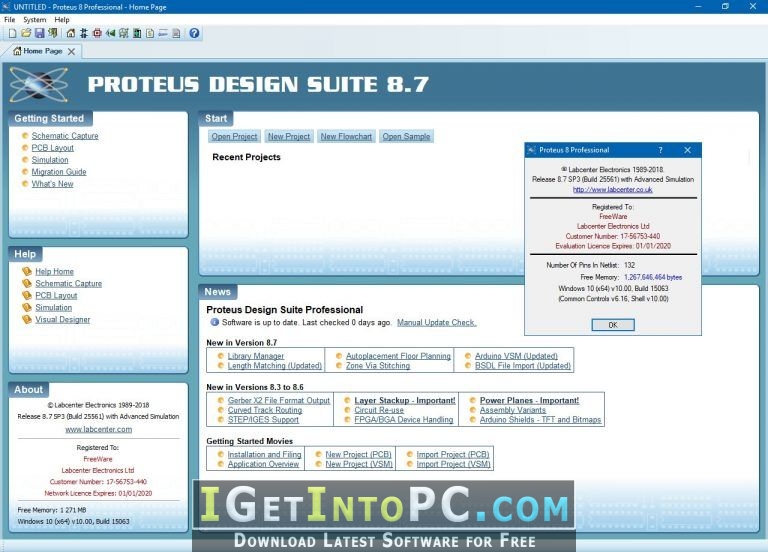768x552 pixels.
Task: Play Import Project (VSM) movie link
Action: point(454,464)
